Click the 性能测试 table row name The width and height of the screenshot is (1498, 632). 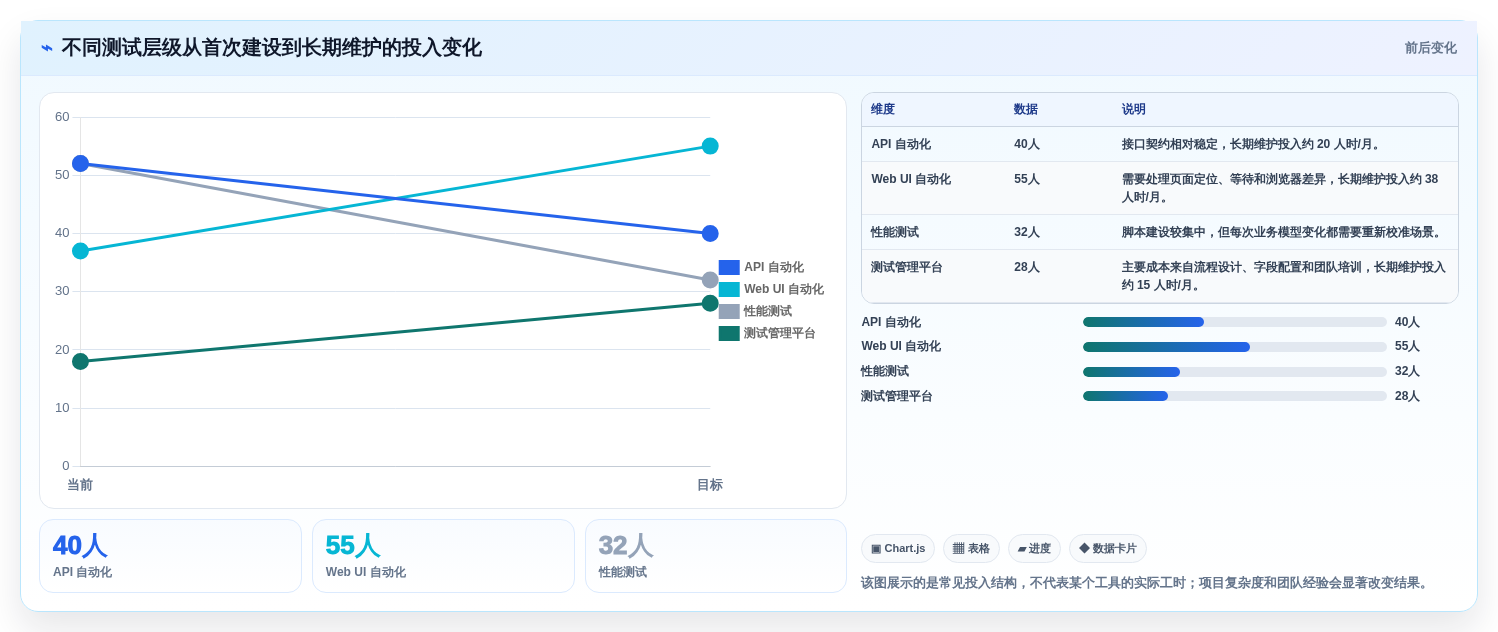(x=895, y=232)
